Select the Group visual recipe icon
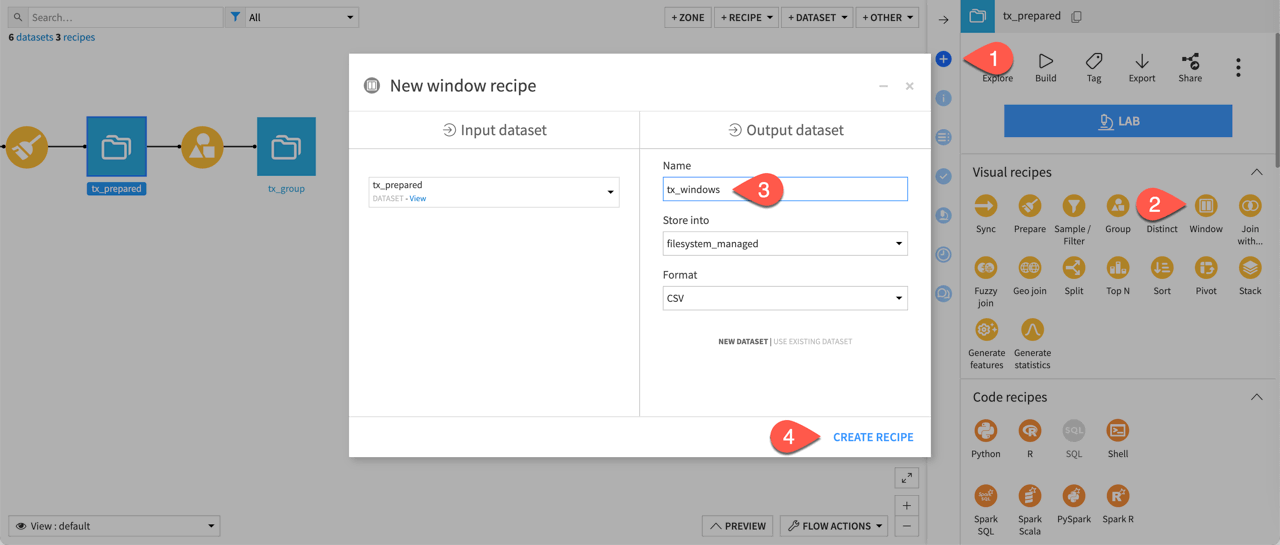Viewport: 1280px width, 545px height. (1118, 206)
